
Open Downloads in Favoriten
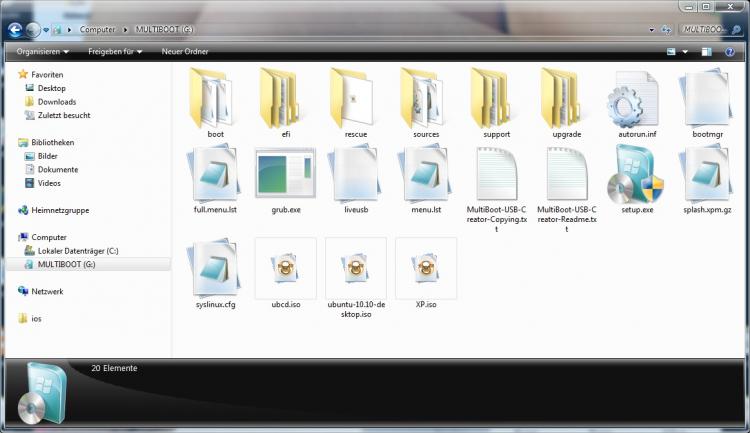point(57,101)
